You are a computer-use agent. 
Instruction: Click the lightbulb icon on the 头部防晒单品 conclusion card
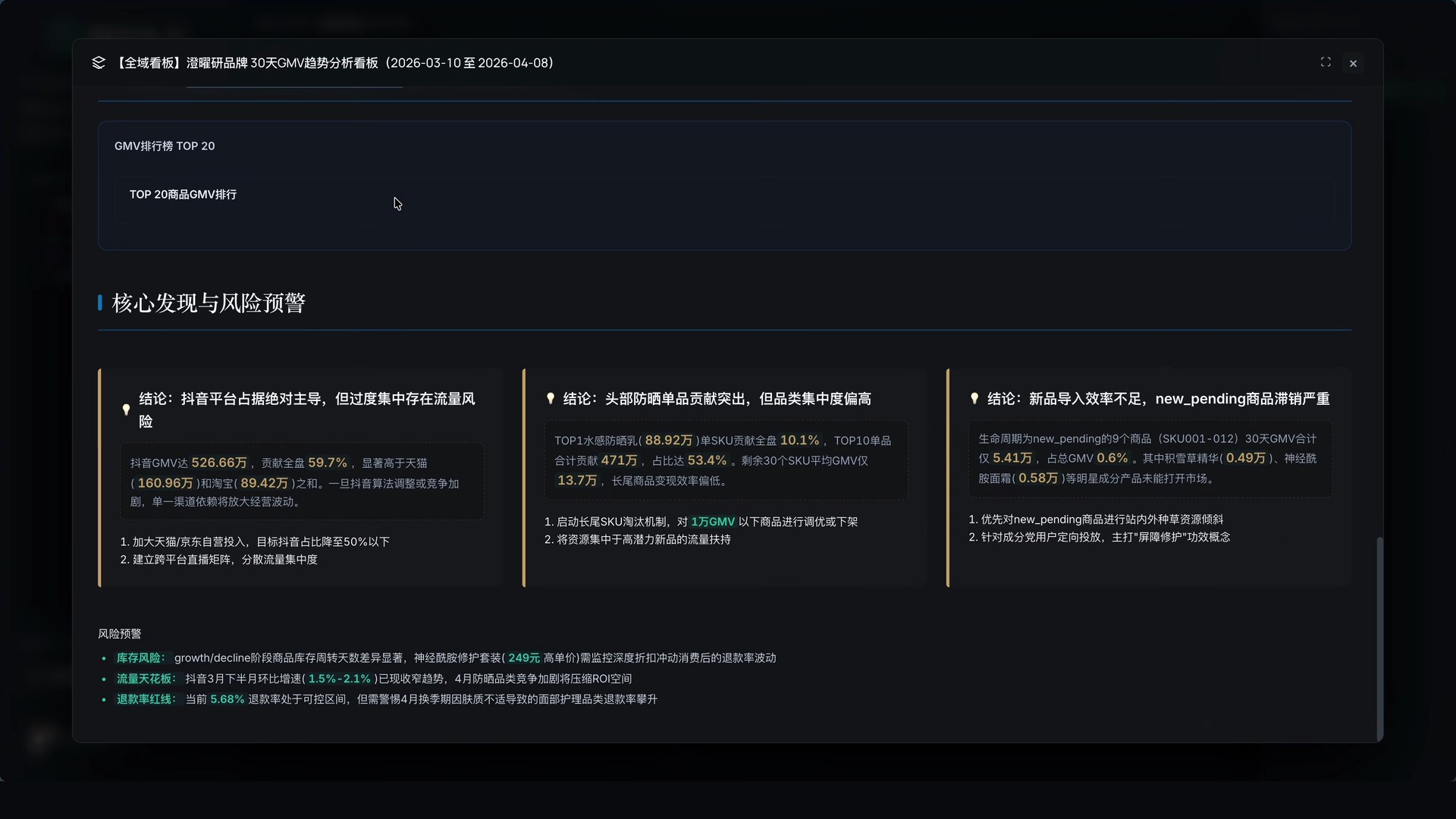(x=551, y=398)
